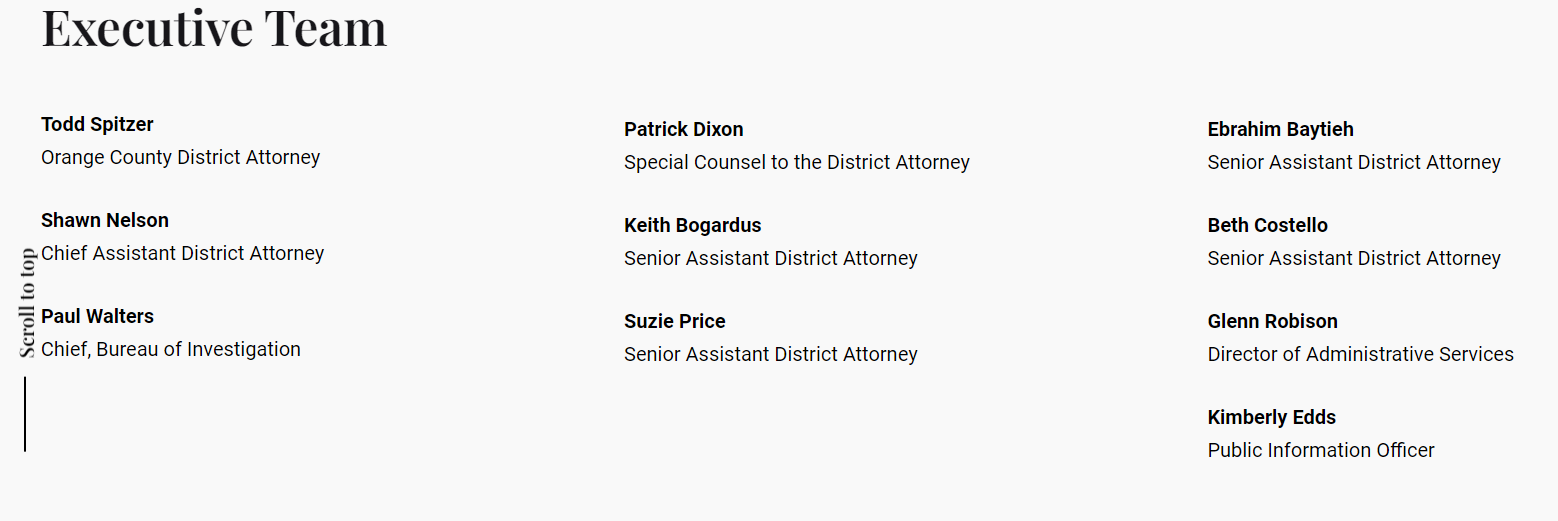Viewport: 1558px width, 521px height.
Task: Click the title under Suzie Price
Action: pos(770,354)
